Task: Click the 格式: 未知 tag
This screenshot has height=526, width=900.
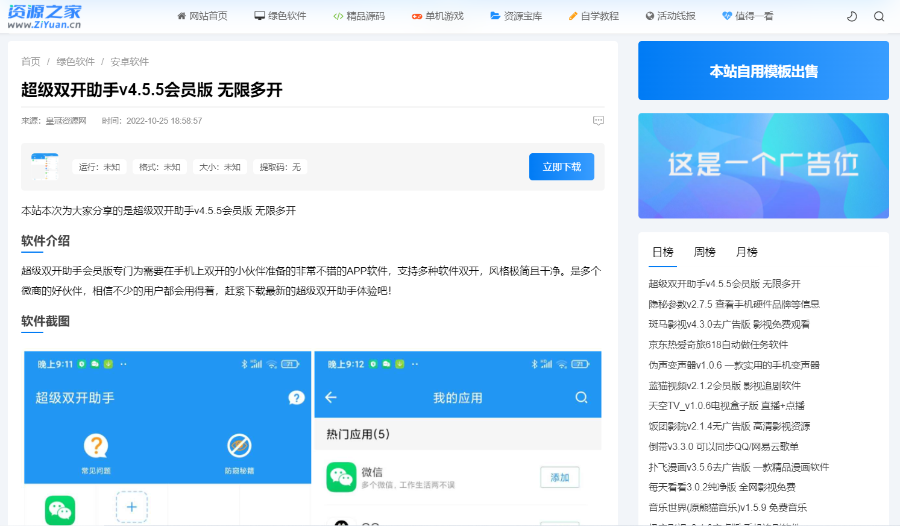Action: 160,167
